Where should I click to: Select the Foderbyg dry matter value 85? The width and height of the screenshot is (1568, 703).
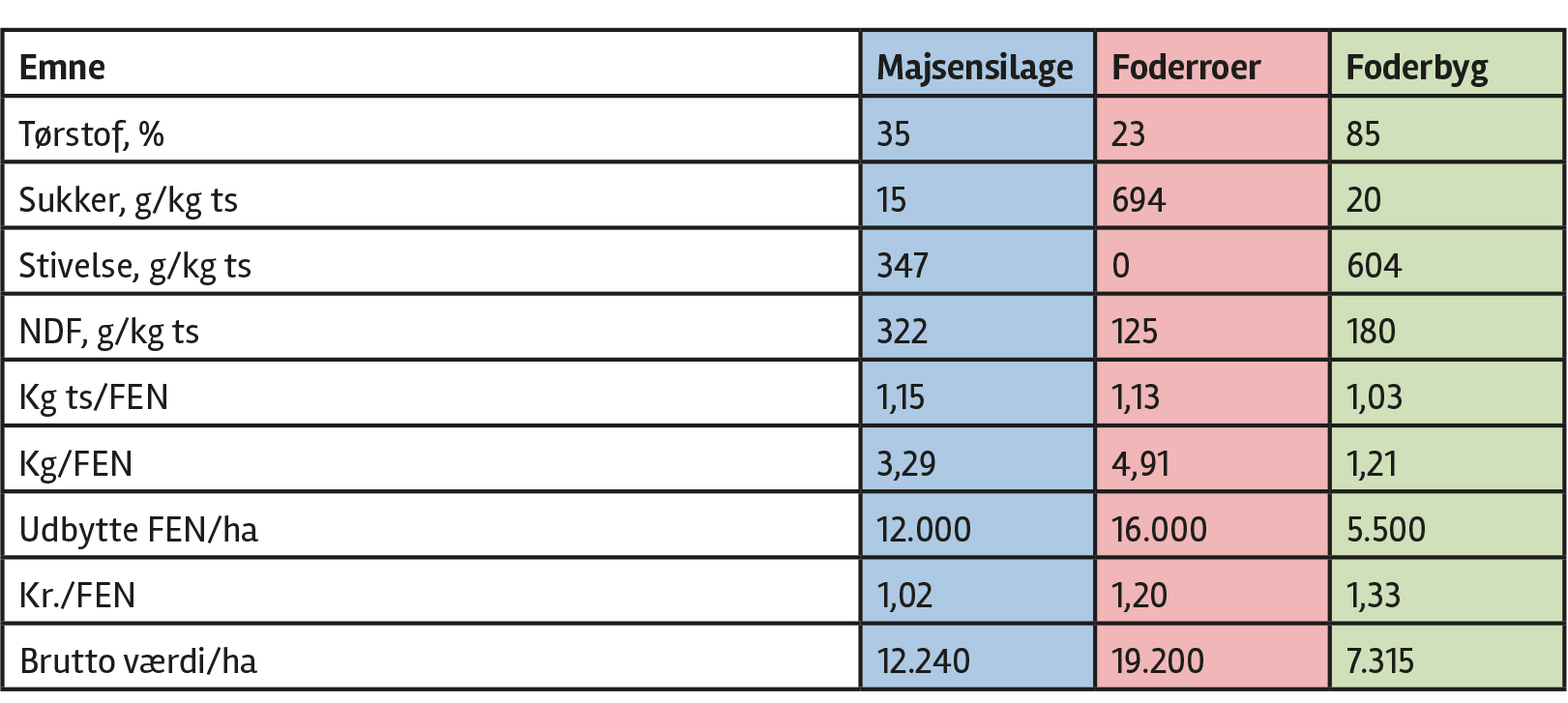1363,133
